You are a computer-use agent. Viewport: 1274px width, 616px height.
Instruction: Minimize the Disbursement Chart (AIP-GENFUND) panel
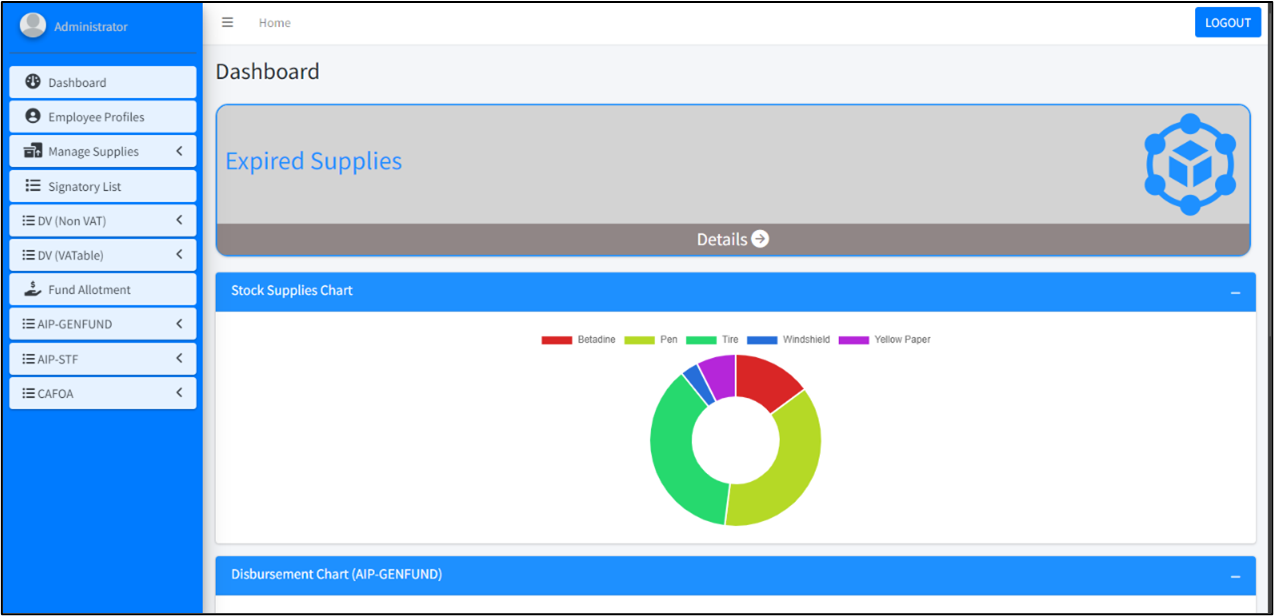coord(1235,576)
